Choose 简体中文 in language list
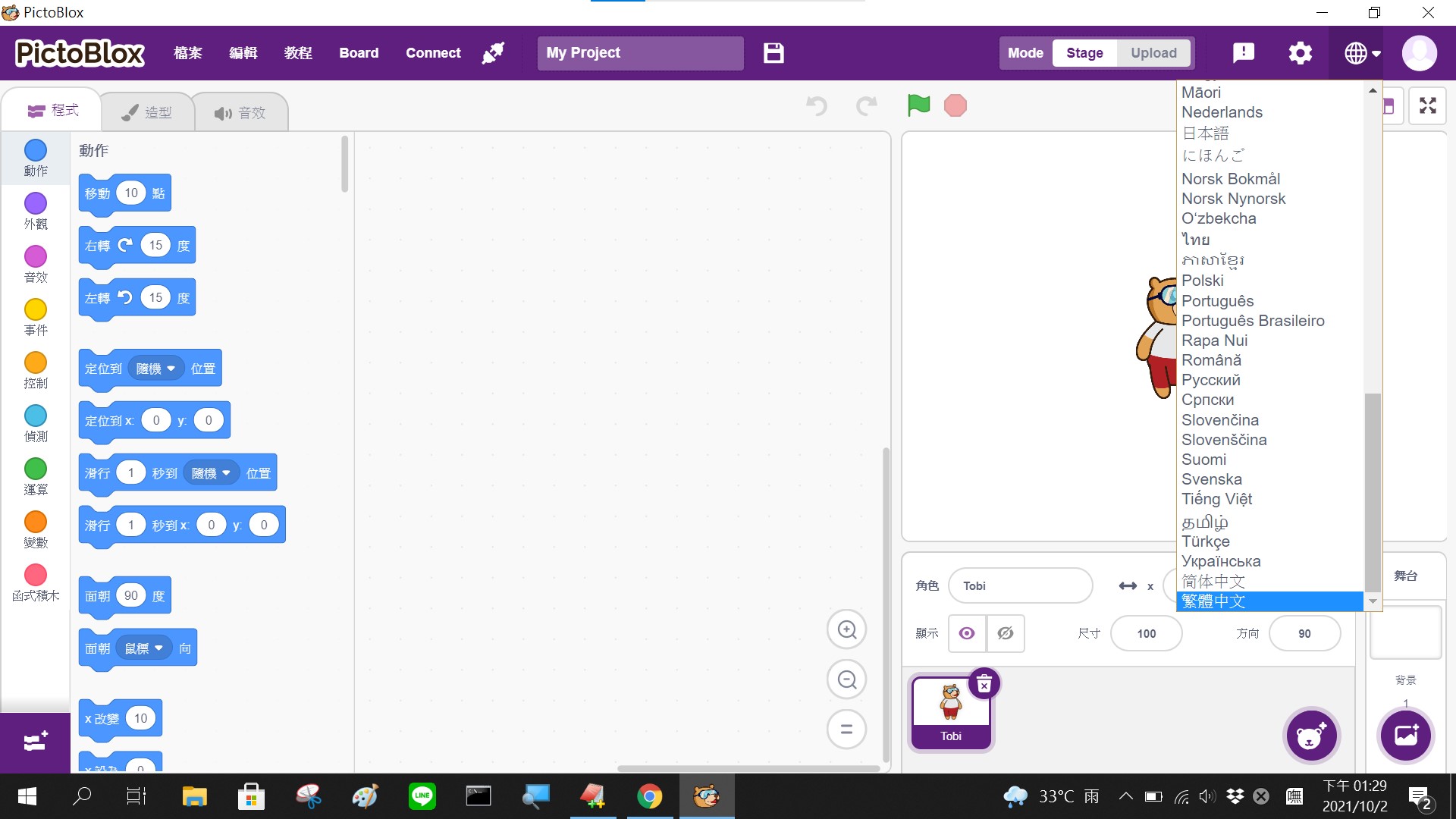1456x819 pixels. click(1213, 581)
